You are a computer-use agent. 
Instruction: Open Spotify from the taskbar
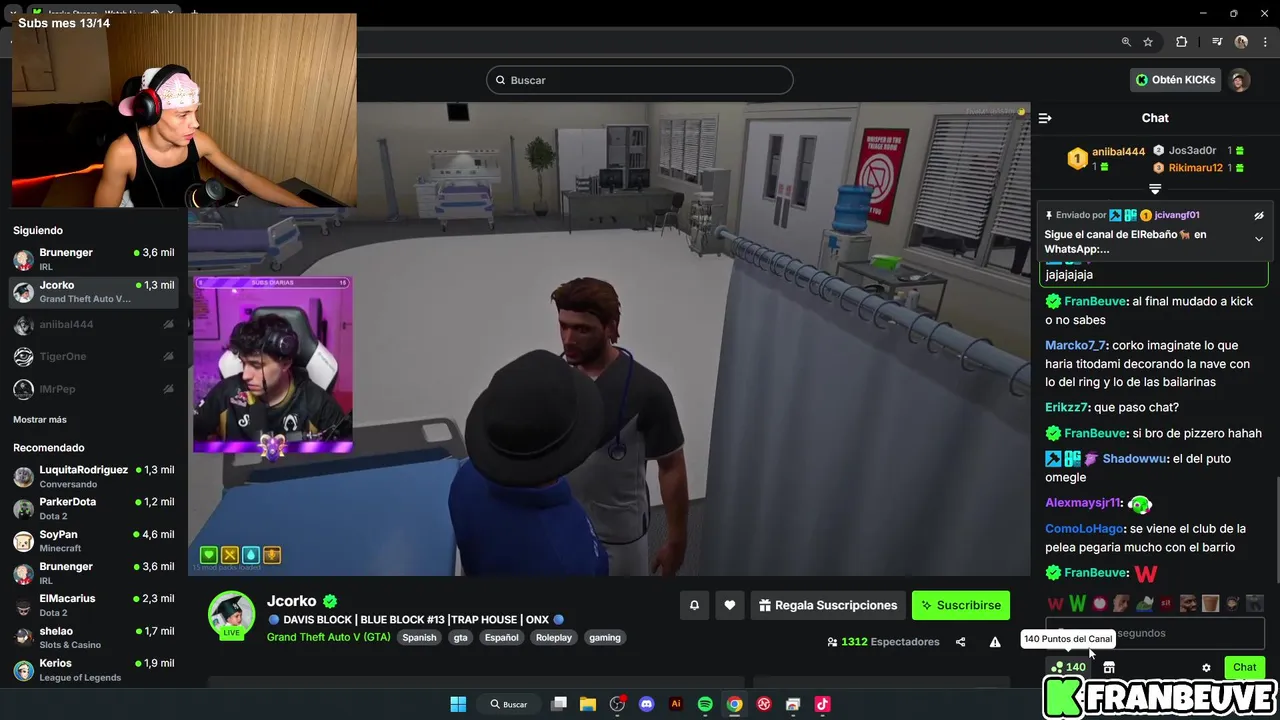(x=705, y=704)
